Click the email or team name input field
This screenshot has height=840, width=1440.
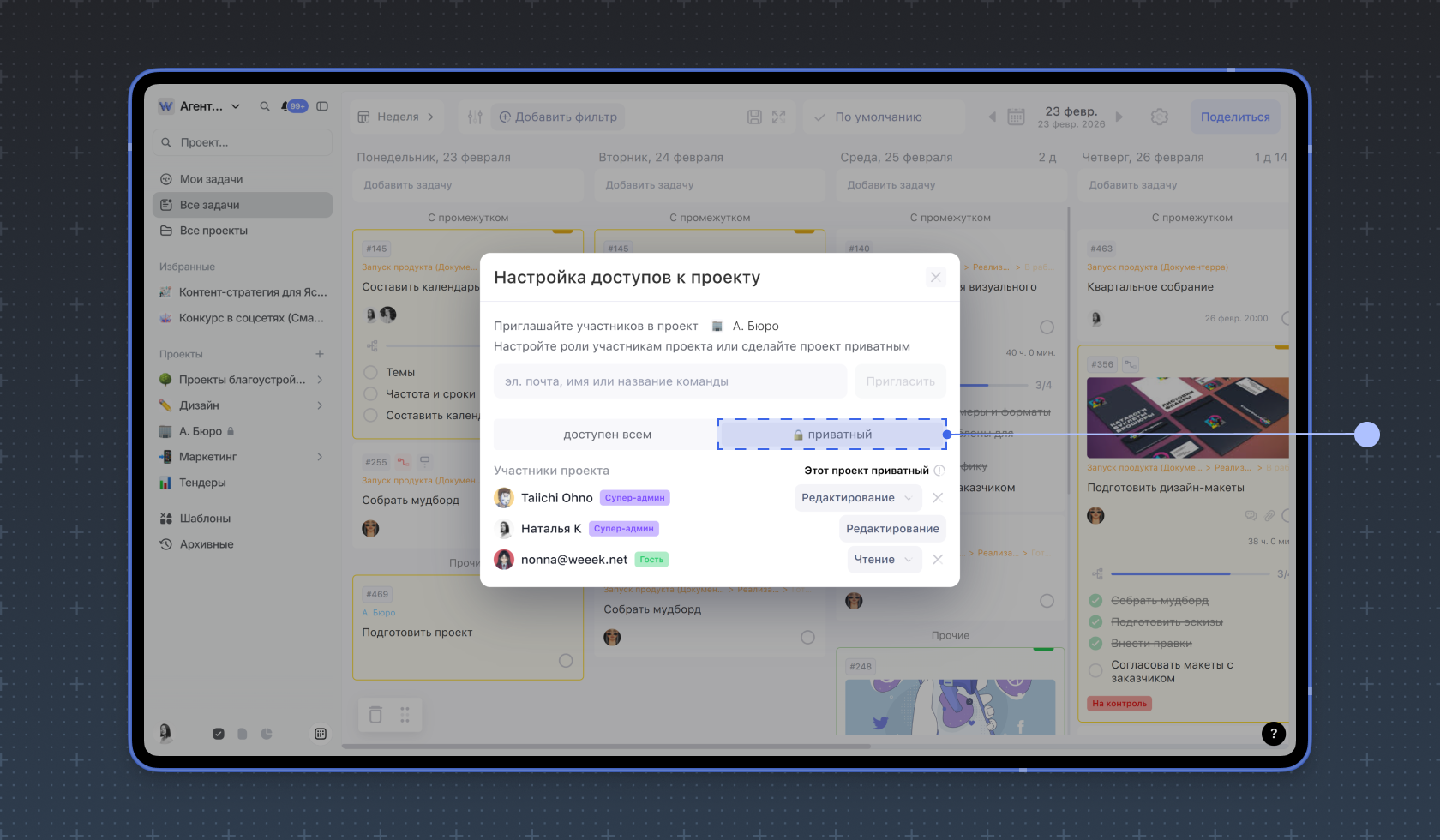click(x=669, y=381)
